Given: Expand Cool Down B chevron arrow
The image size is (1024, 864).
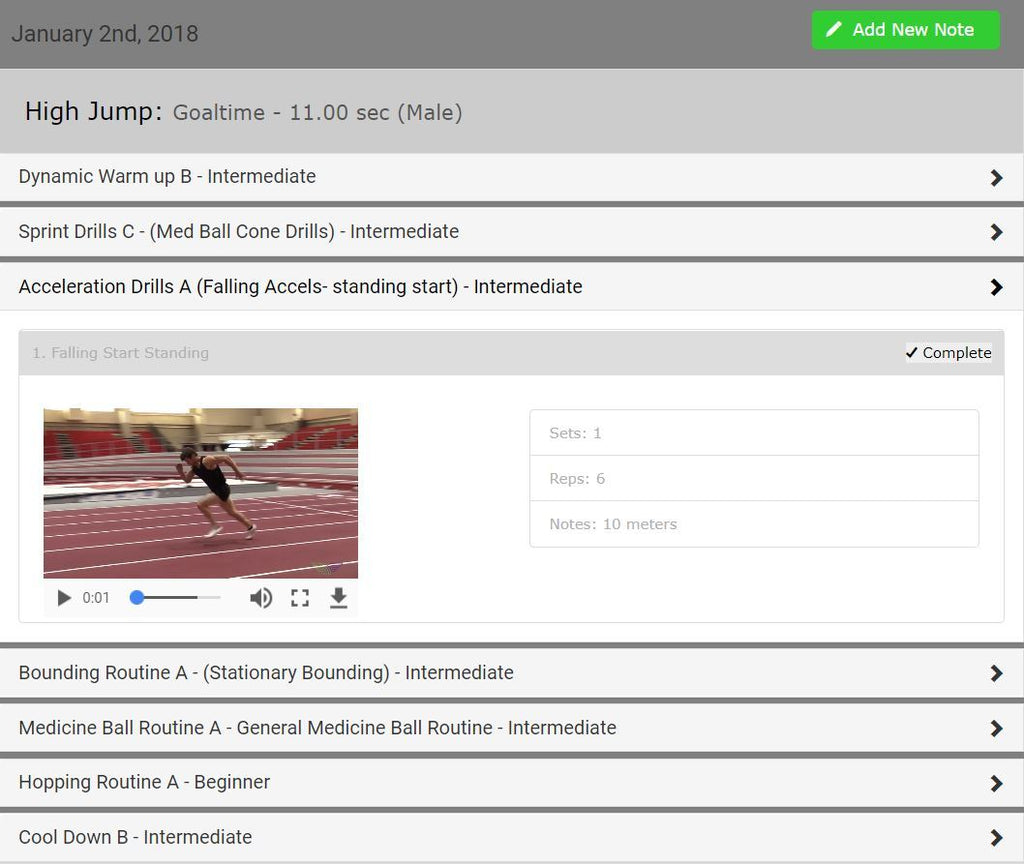Looking at the screenshot, I should 996,838.
